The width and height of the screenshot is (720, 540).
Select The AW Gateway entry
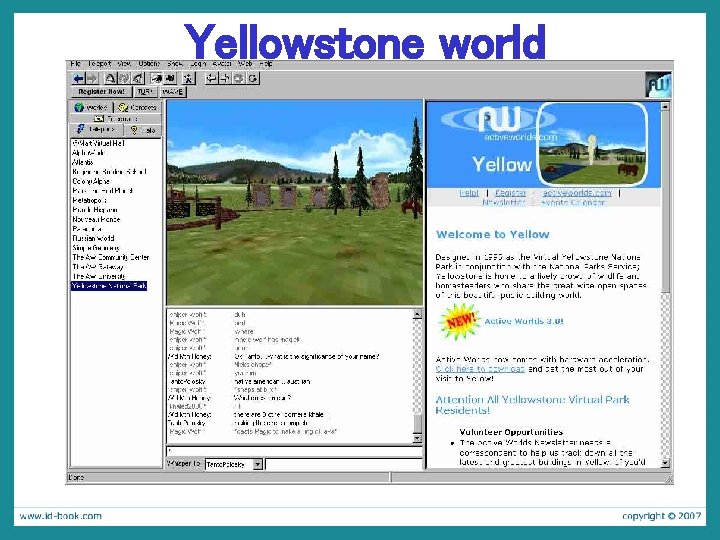pyautogui.click(x=98, y=267)
